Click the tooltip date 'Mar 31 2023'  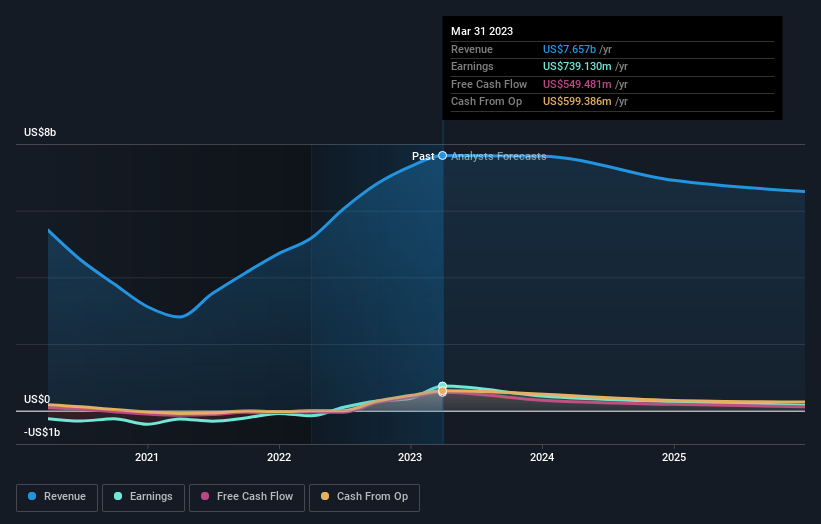(482, 31)
